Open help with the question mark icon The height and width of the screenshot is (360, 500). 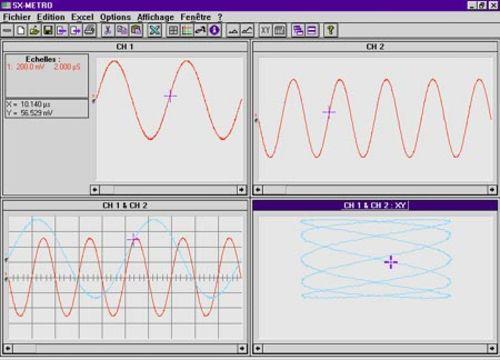click(x=330, y=30)
